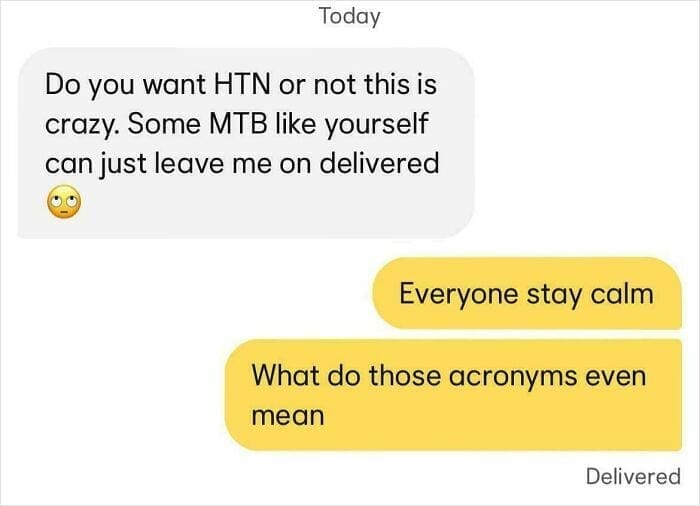The width and height of the screenshot is (700, 506).
Task: Click the eye-roll emoji in the gray message
Action: [64, 201]
